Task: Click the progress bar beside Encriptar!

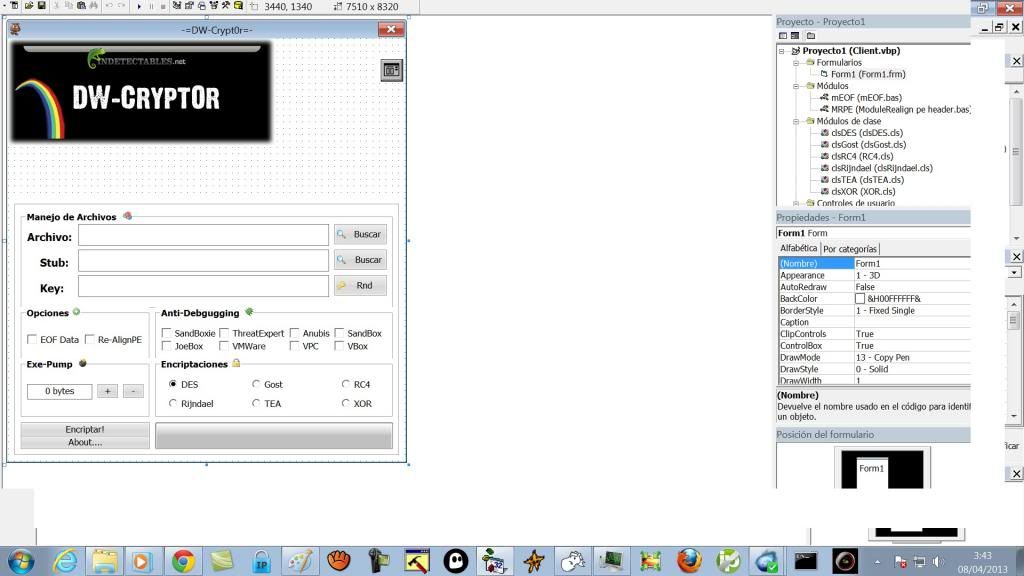Action: click(x=274, y=436)
